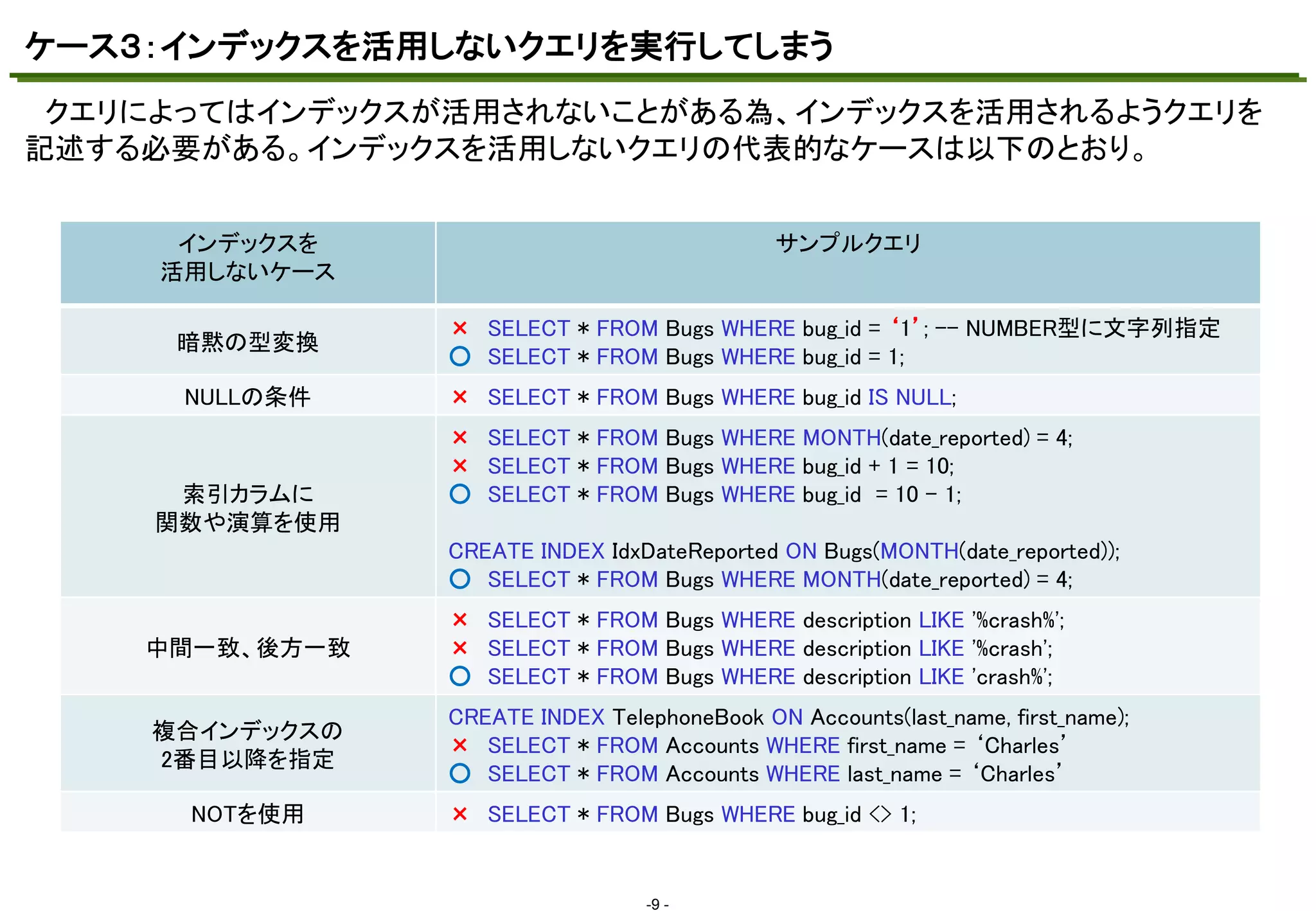
Task: Click the NOTを使用 row label
Action: (248, 814)
